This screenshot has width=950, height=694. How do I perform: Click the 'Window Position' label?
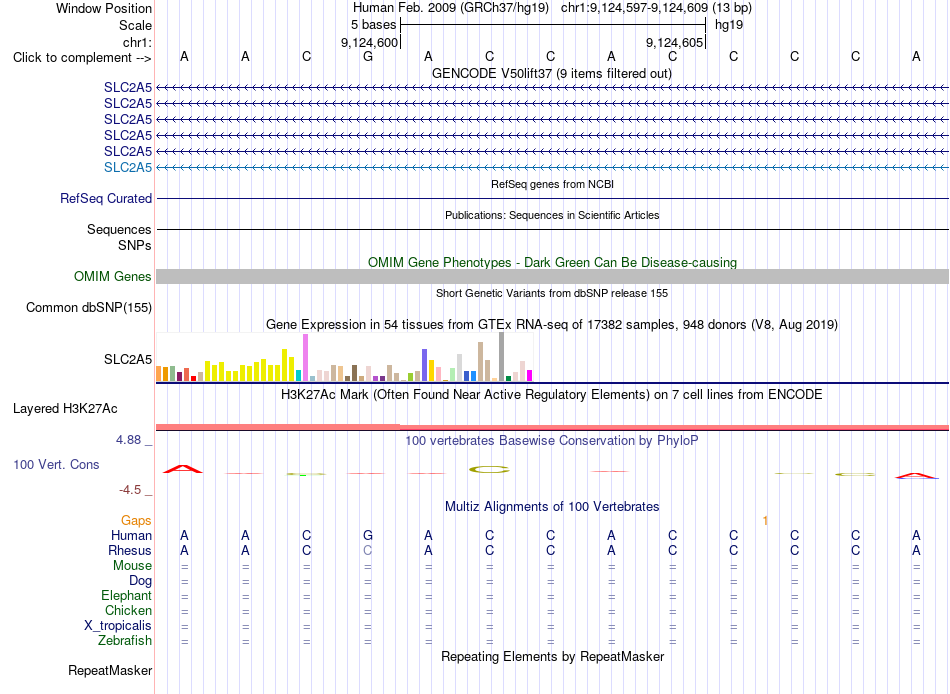104,8
